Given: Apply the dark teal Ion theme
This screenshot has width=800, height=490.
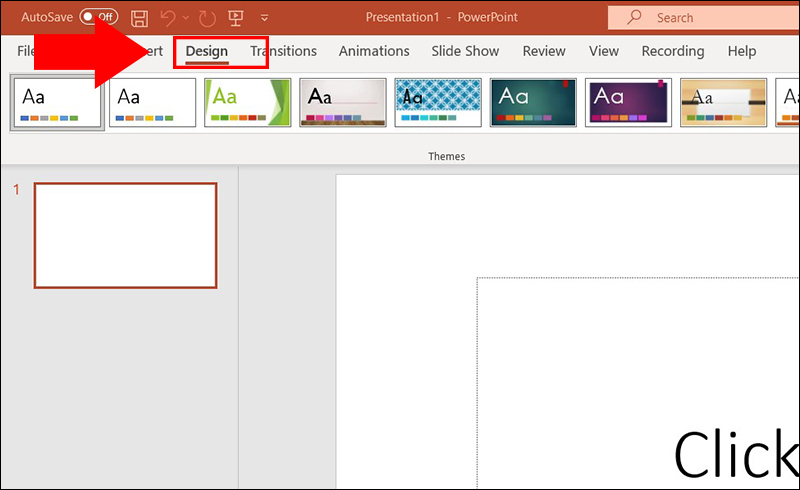Looking at the screenshot, I should coord(532,102).
